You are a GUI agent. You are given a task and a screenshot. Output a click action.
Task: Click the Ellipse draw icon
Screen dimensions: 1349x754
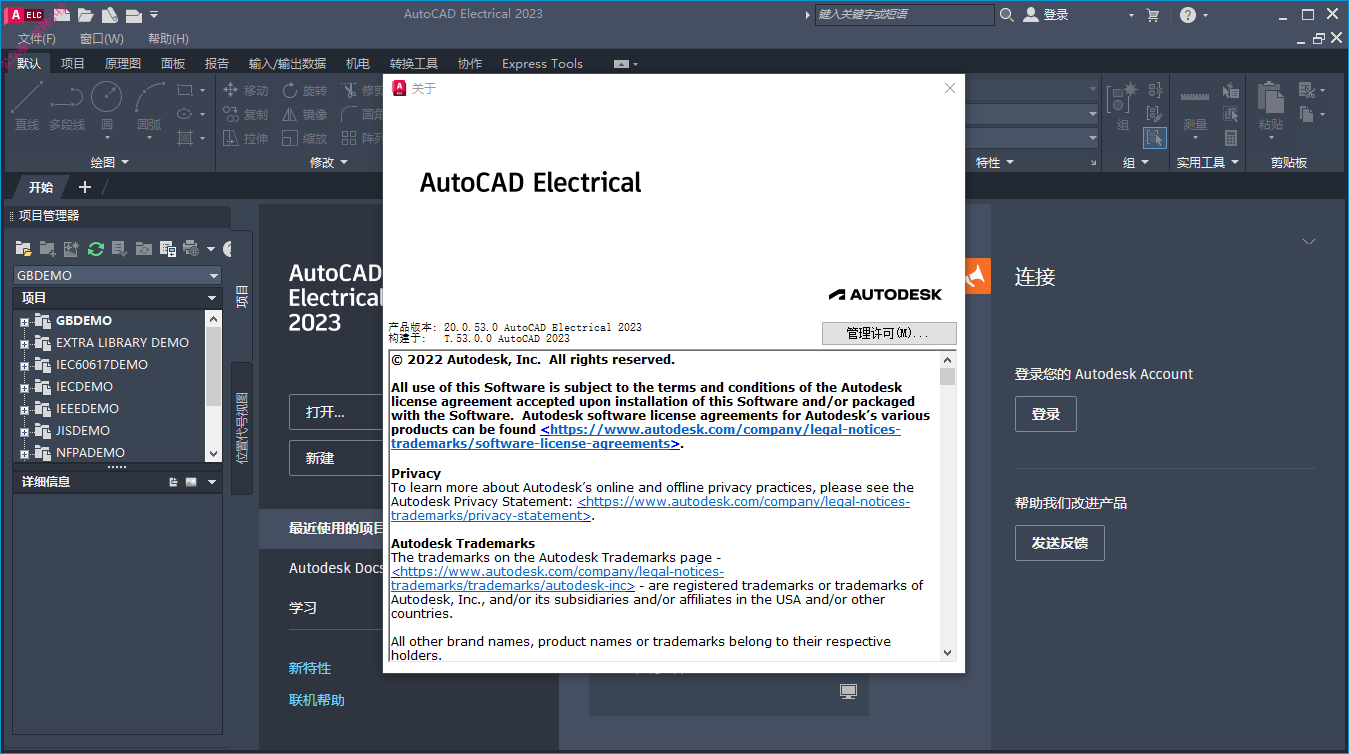[x=185, y=114]
